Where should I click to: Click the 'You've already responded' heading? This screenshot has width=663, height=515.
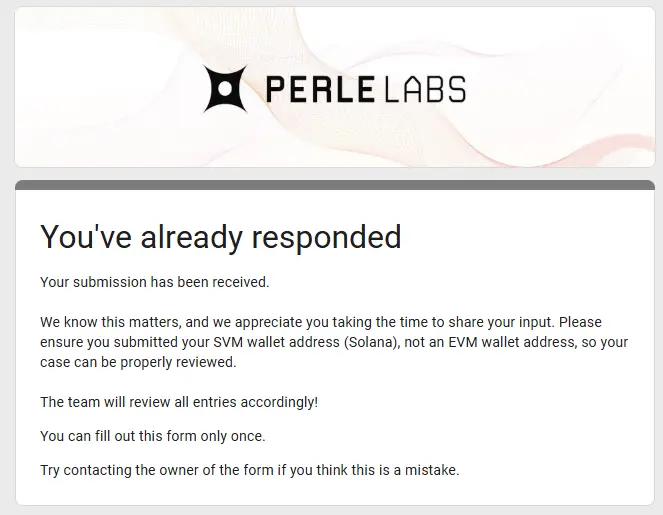(220, 237)
